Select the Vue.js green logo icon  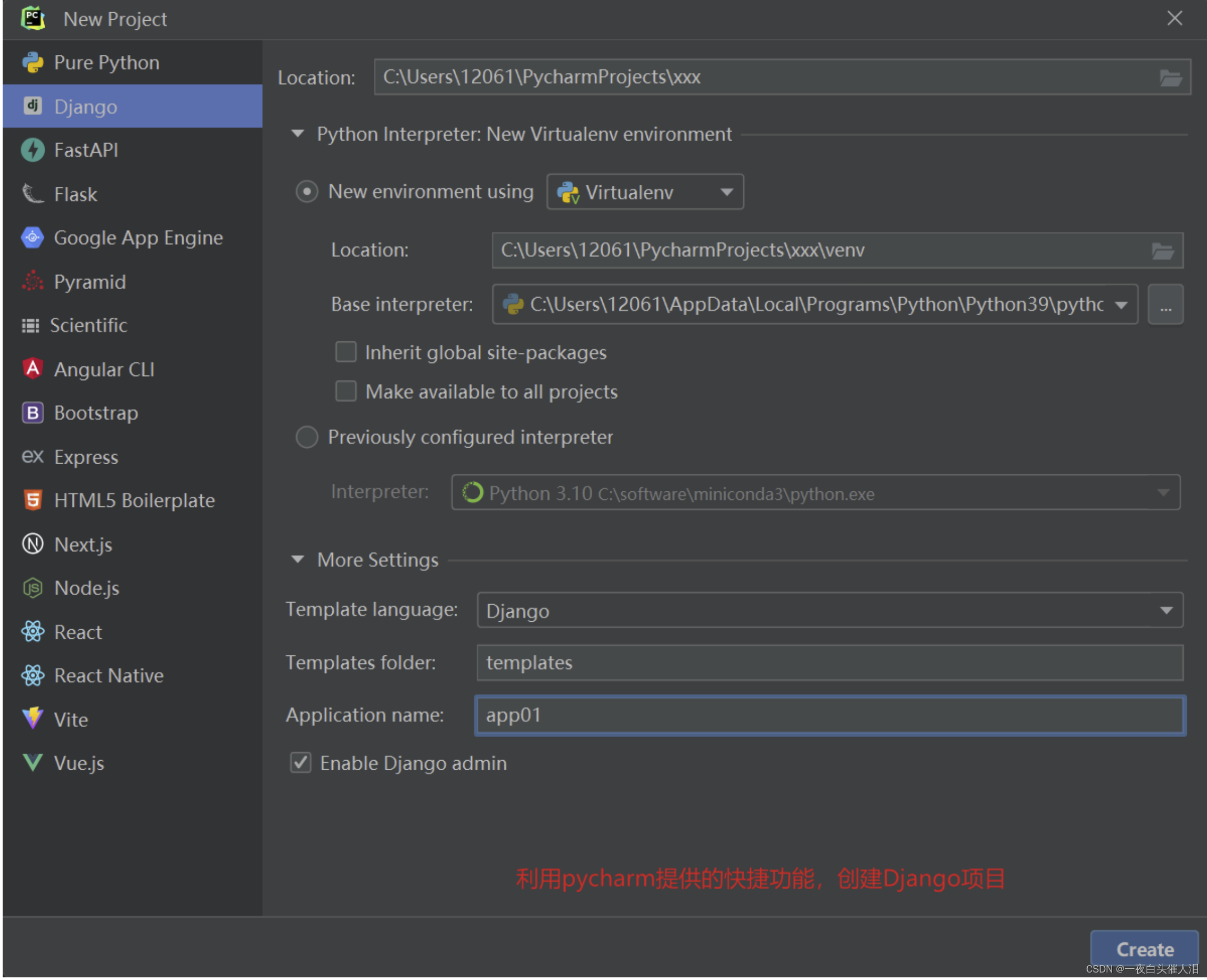tap(32, 763)
